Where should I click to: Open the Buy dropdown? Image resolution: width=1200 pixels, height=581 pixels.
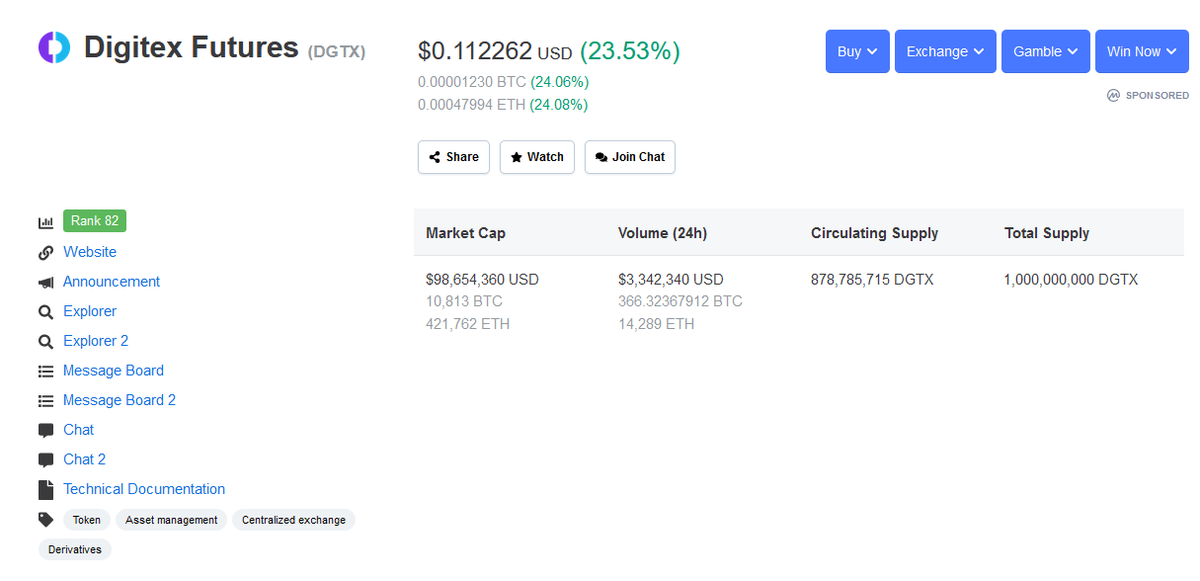click(857, 51)
